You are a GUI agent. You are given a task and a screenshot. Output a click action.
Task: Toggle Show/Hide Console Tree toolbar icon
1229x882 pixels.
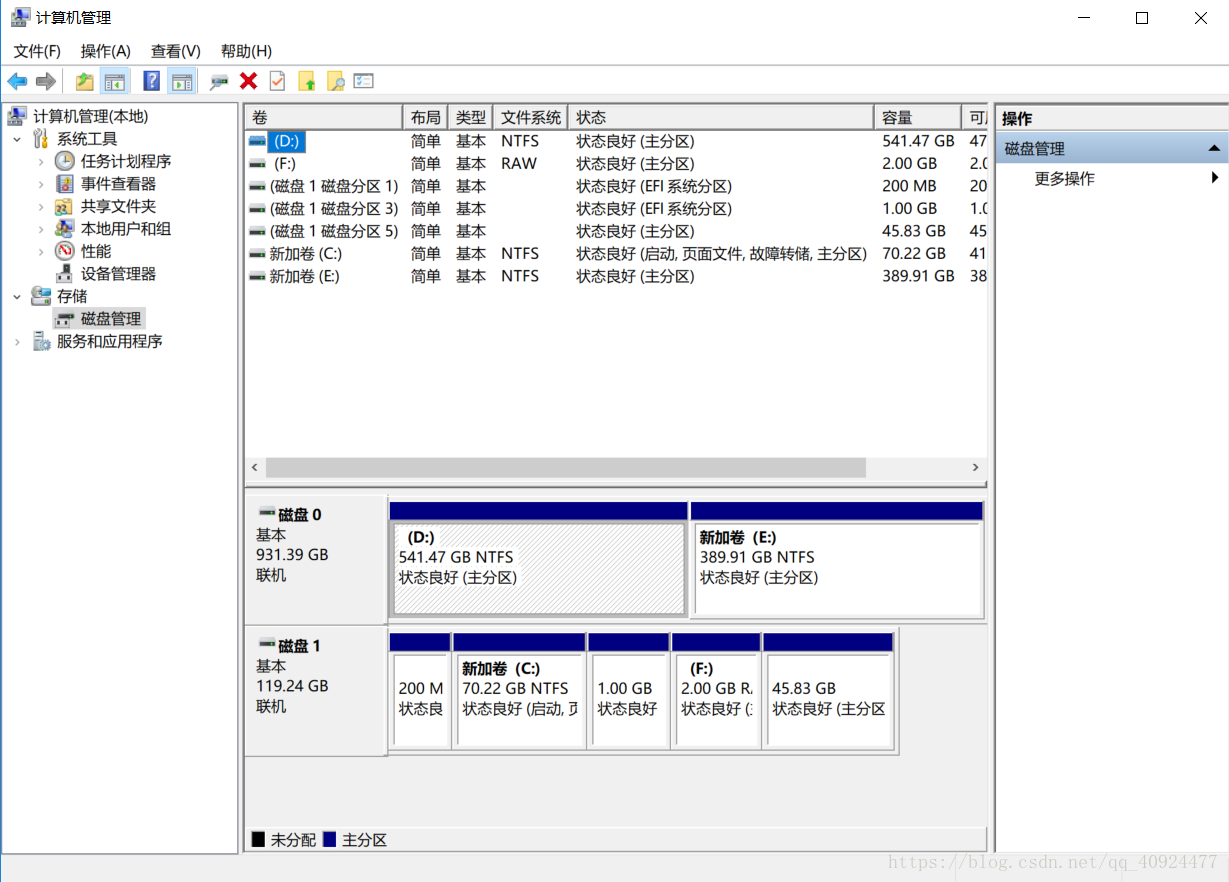(x=115, y=81)
